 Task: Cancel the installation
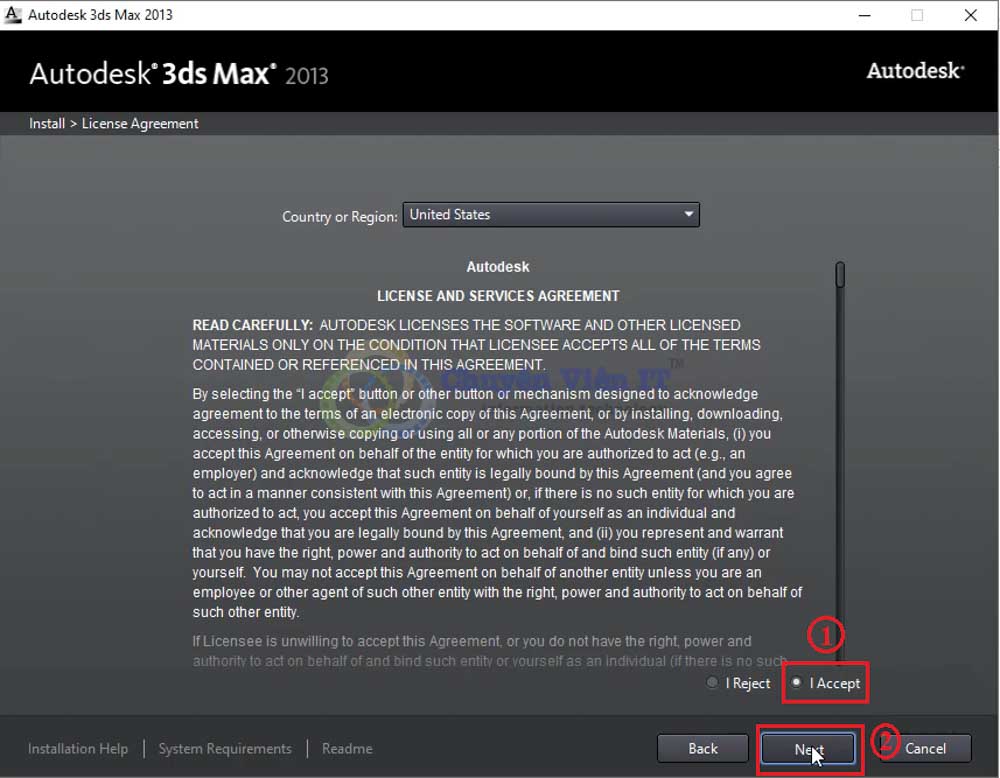925,749
